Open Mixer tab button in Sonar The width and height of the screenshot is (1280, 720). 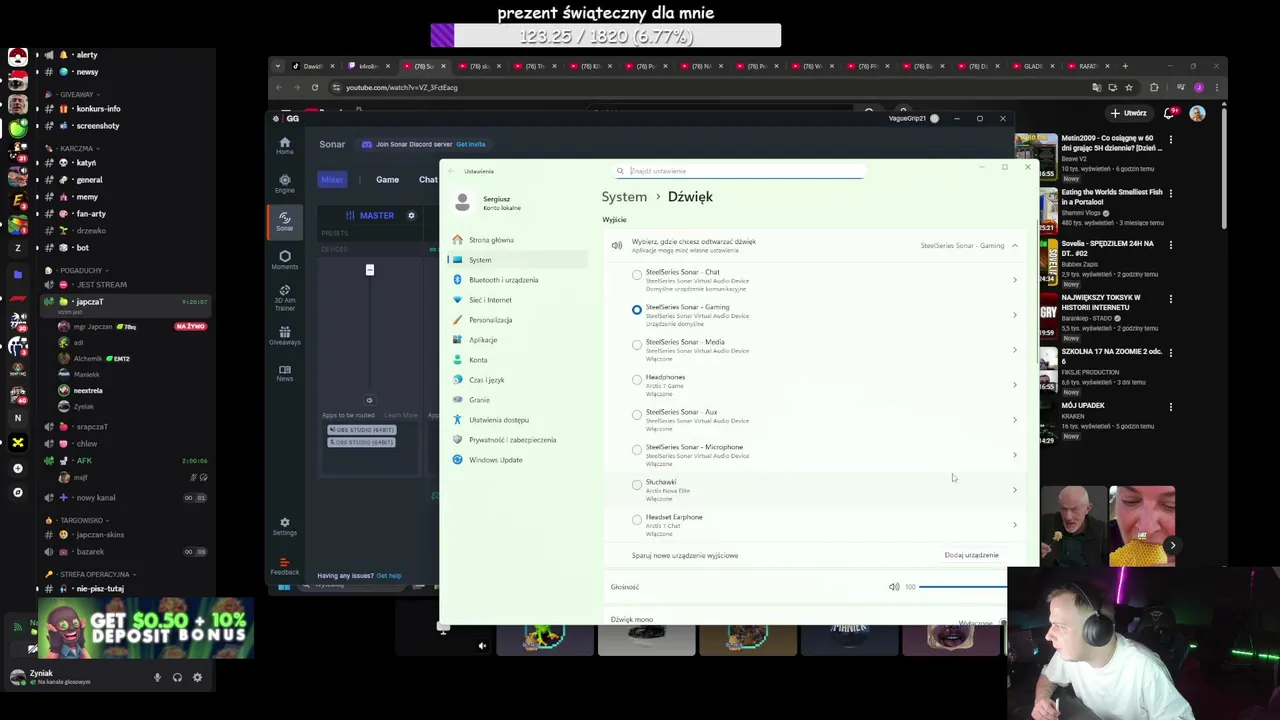[332, 180]
